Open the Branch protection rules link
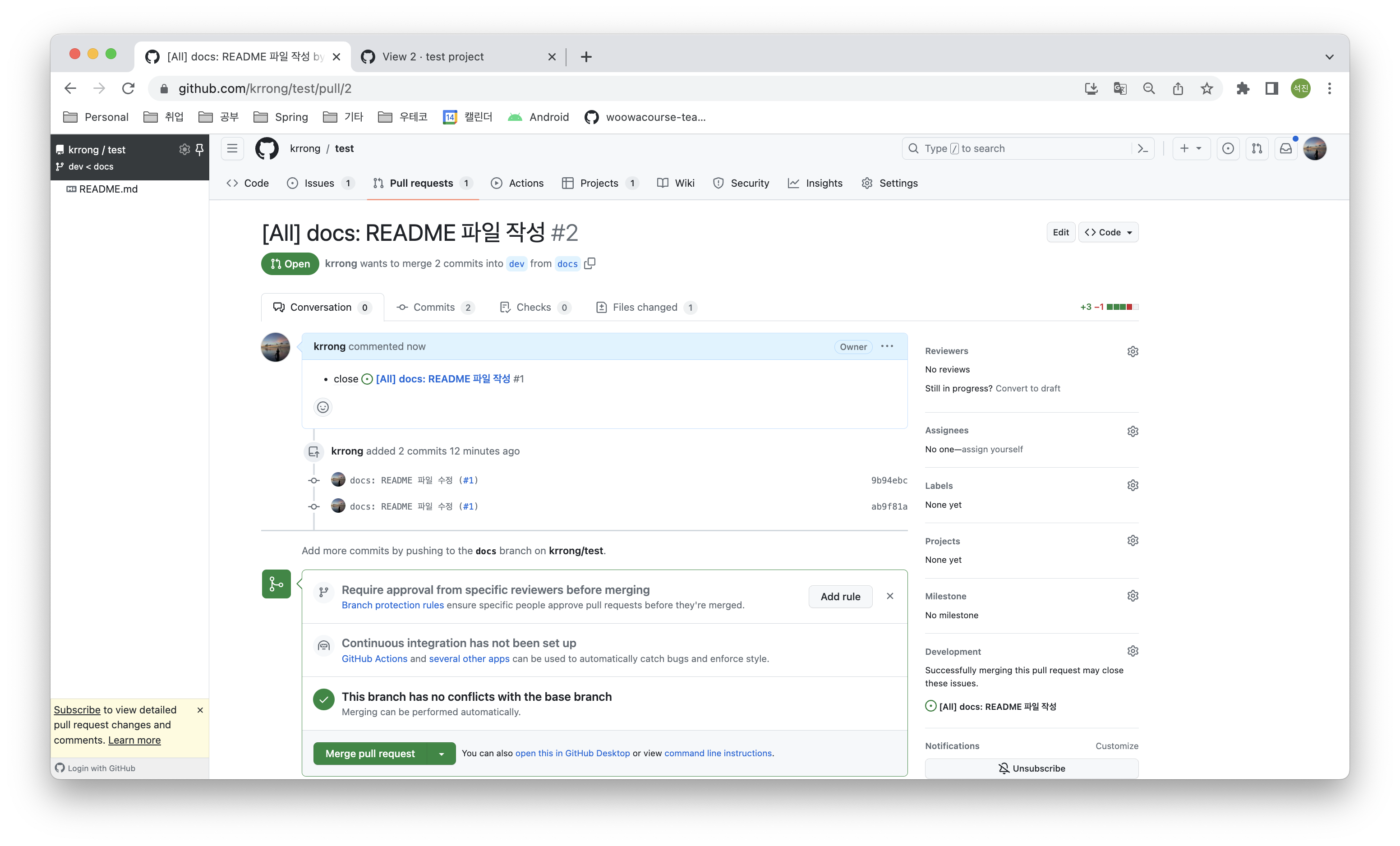Image resolution: width=1400 pixels, height=846 pixels. coord(392,606)
